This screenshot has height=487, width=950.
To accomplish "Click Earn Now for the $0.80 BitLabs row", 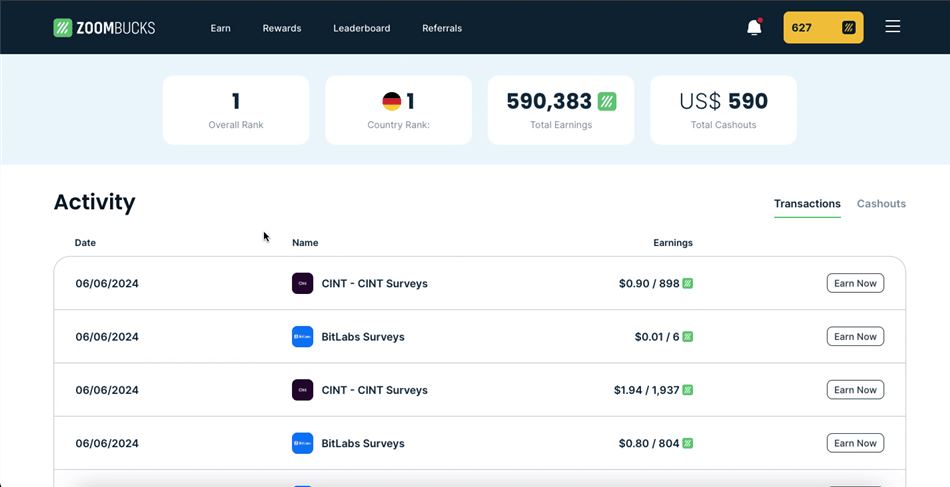I will pyautogui.click(x=855, y=443).
